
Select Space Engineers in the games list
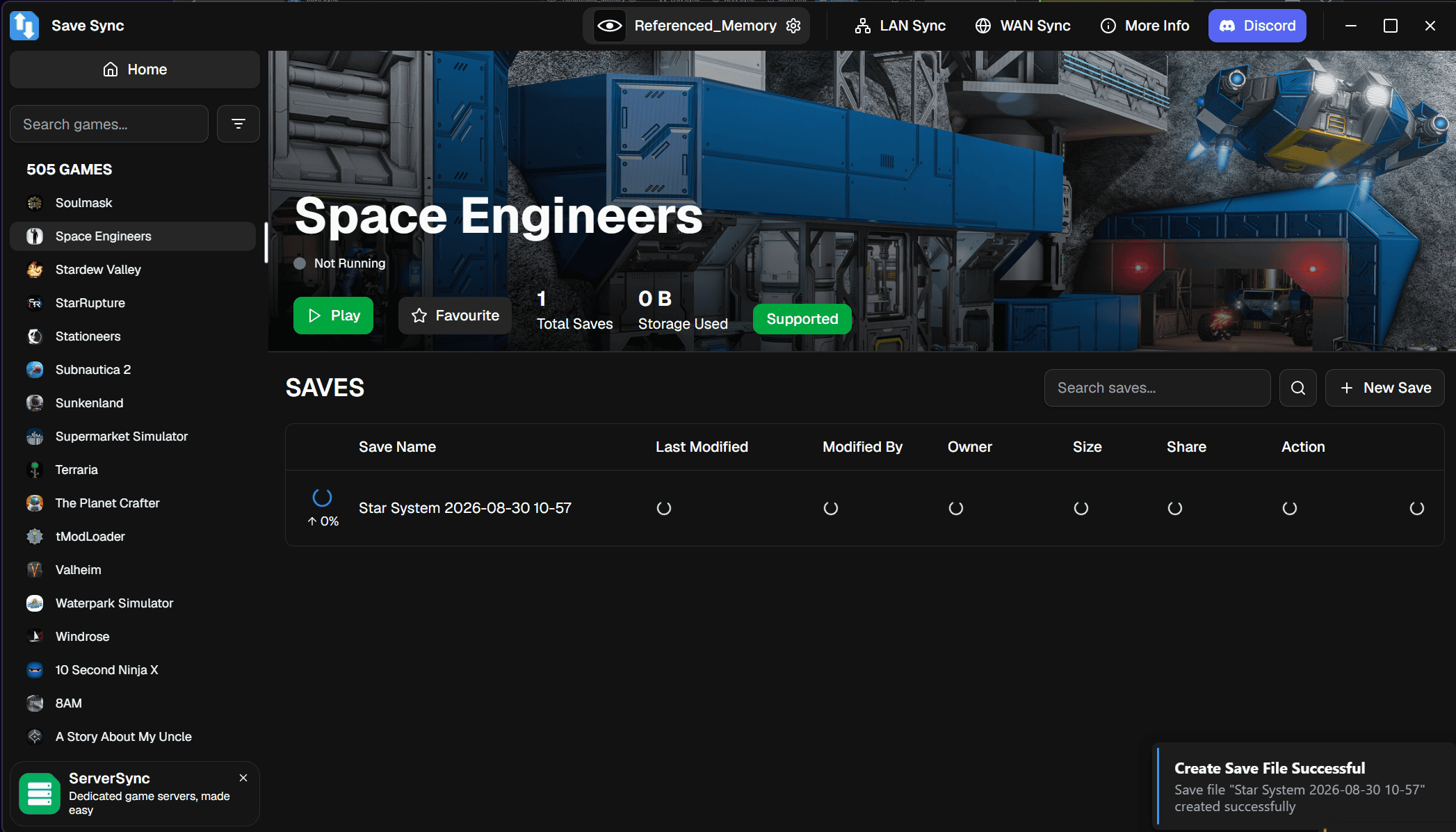tap(133, 236)
